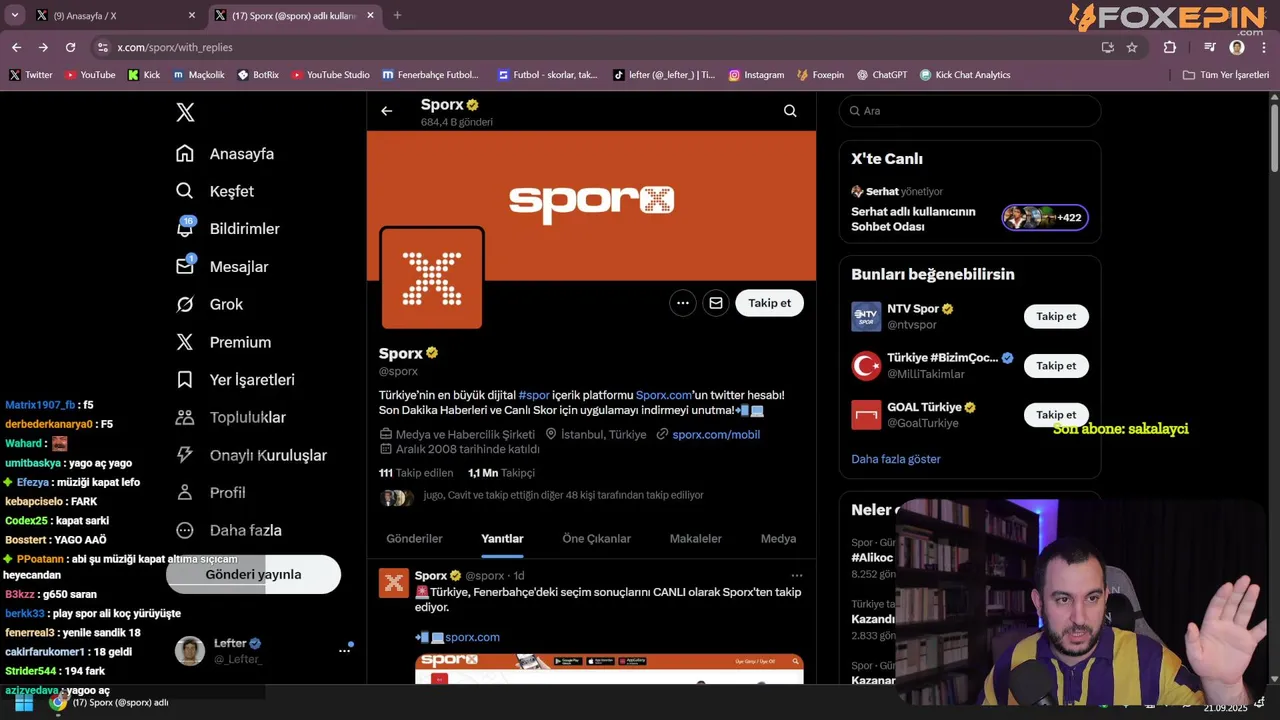Image resolution: width=1280 pixels, height=720 pixels.
Task: Open Instagram bookmark
Action: pyautogui.click(x=756, y=75)
